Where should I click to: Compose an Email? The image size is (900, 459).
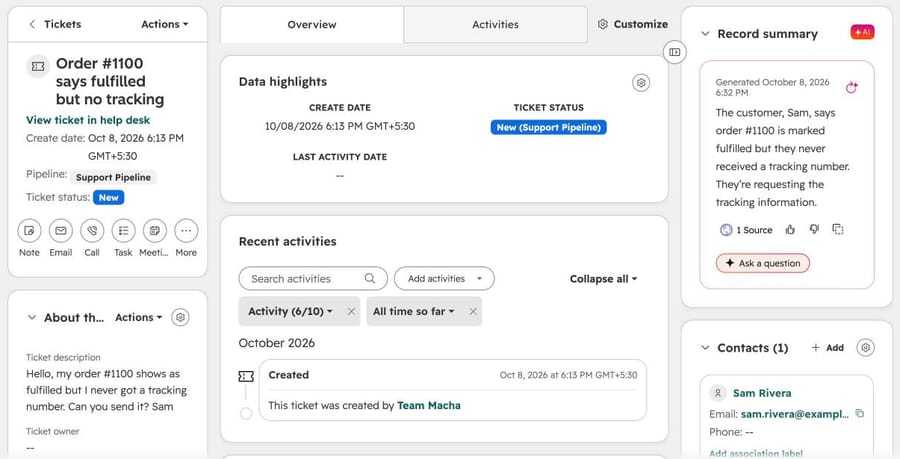61,231
